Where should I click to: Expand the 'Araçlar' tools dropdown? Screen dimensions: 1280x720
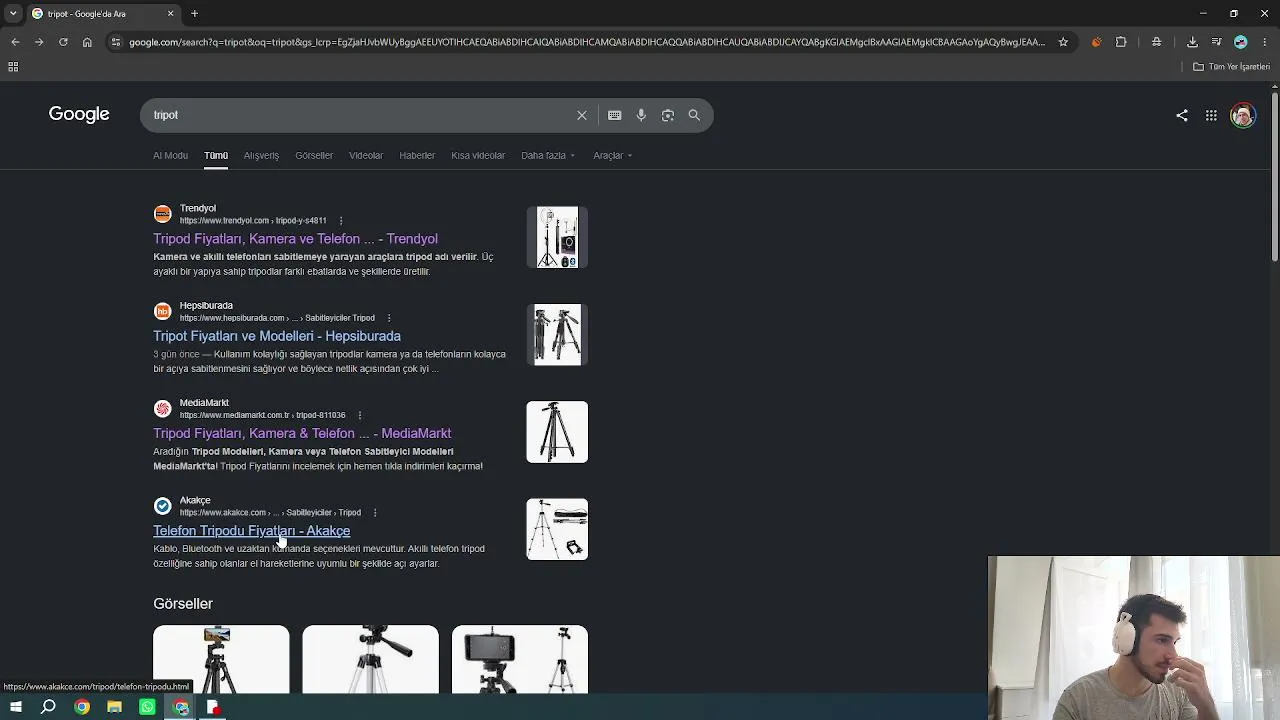click(x=612, y=155)
